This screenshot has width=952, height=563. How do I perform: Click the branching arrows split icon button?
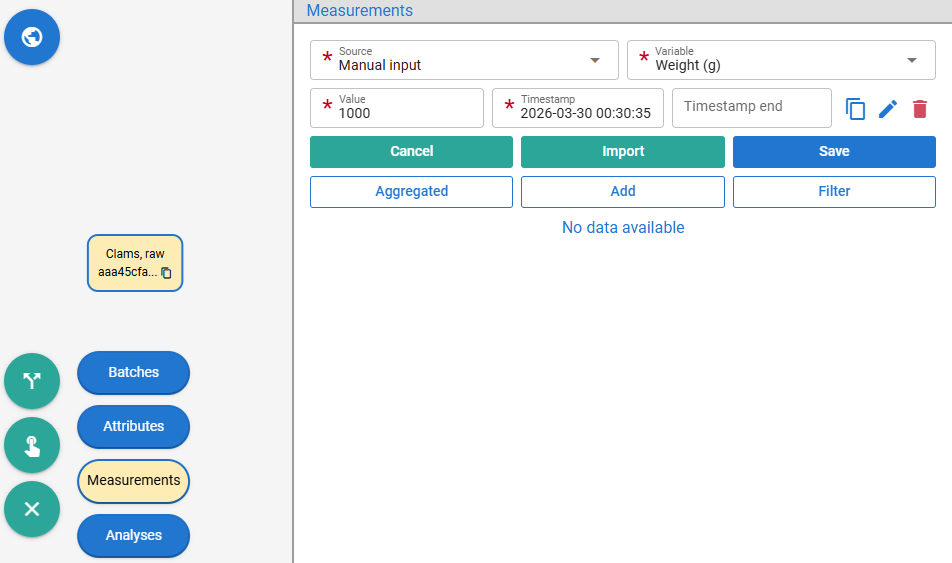coord(32,381)
